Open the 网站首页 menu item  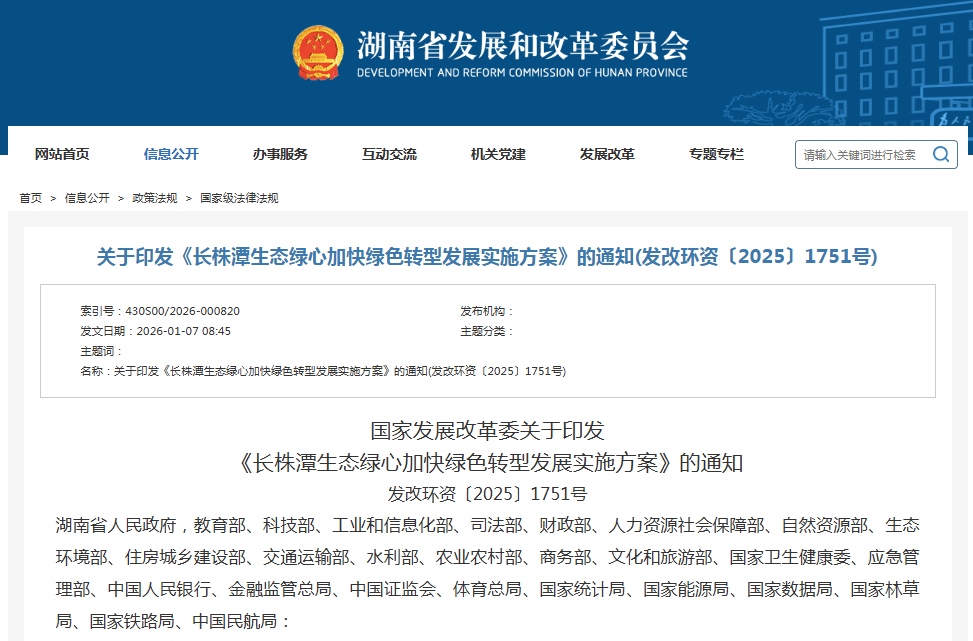(62, 154)
